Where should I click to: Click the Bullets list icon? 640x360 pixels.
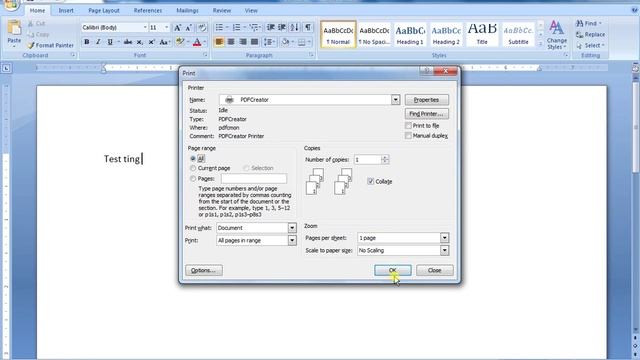(x=219, y=27)
